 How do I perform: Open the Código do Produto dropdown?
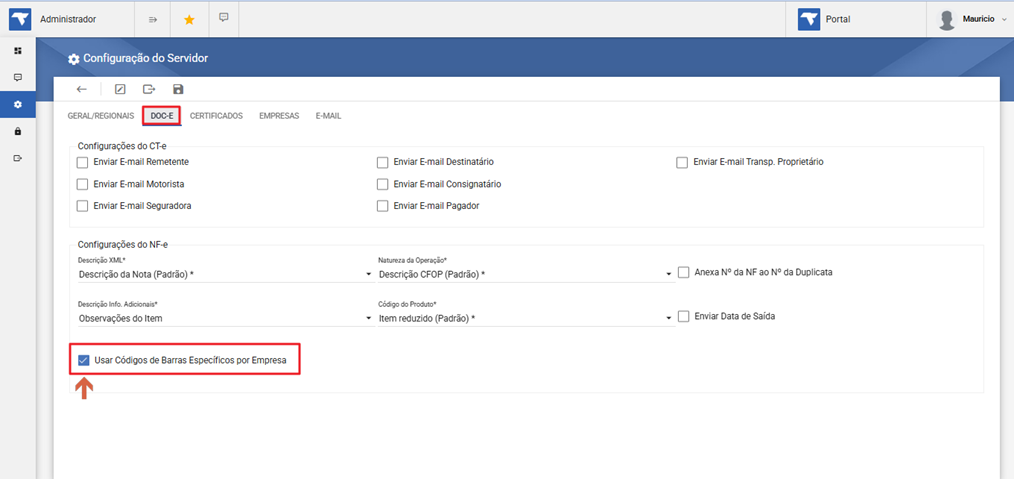[525, 318]
